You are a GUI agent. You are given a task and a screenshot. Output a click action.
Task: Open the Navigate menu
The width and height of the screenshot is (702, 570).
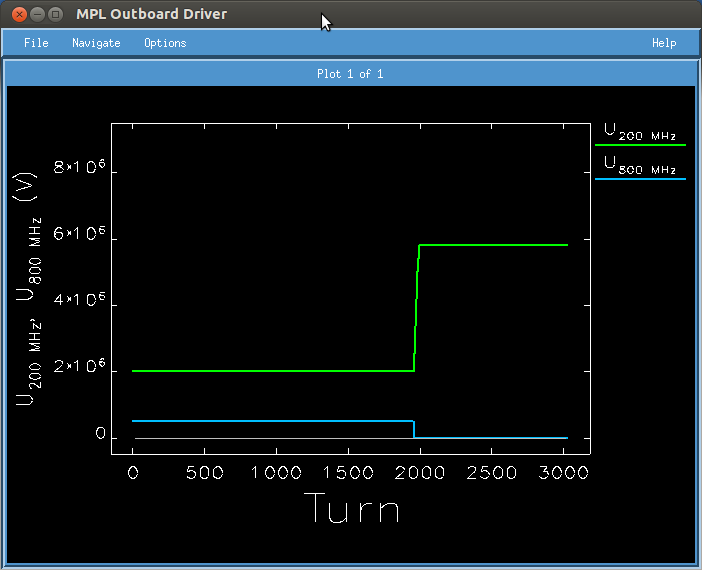pyautogui.click(x=96, y=43)
